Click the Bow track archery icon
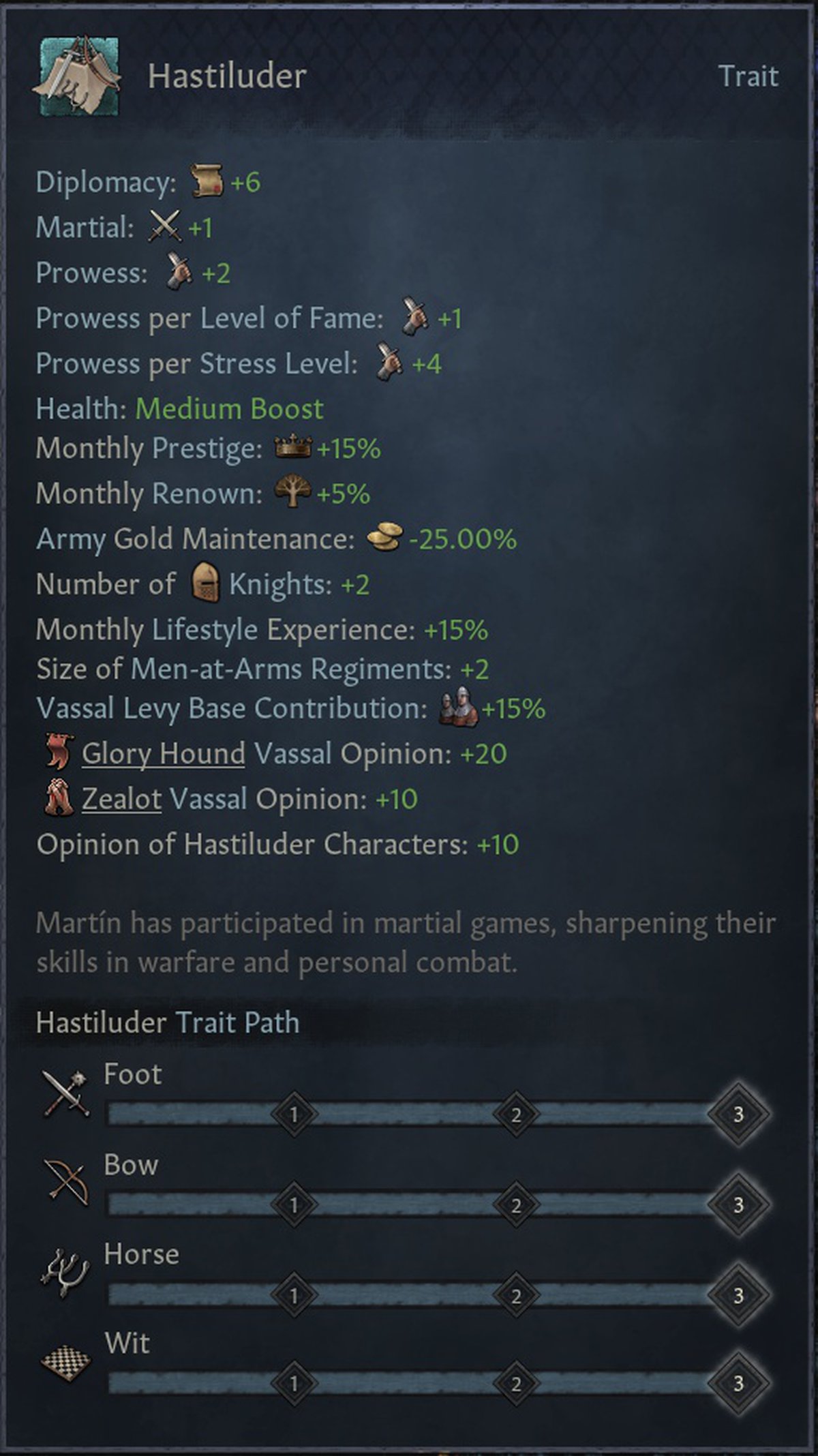The height and width of the screenshot is (1456, 818). pos(66,1182)
